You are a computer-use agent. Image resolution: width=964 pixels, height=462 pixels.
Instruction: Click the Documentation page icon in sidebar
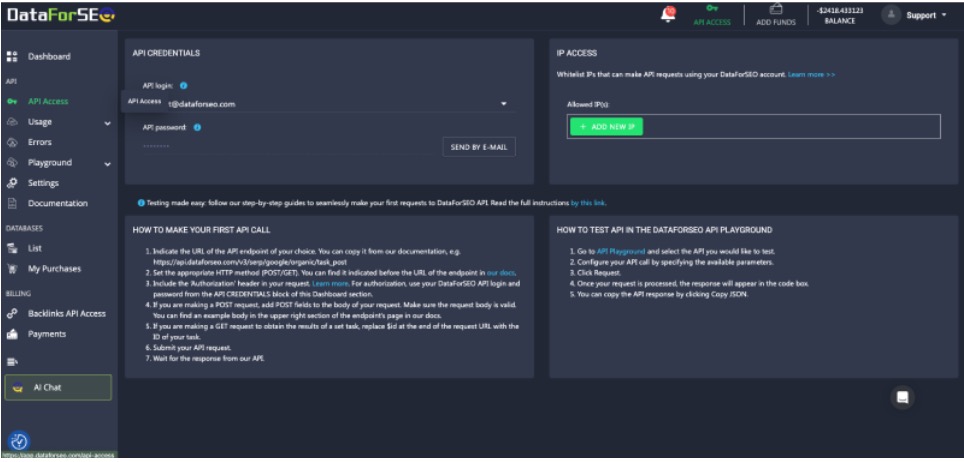(12, 204)
